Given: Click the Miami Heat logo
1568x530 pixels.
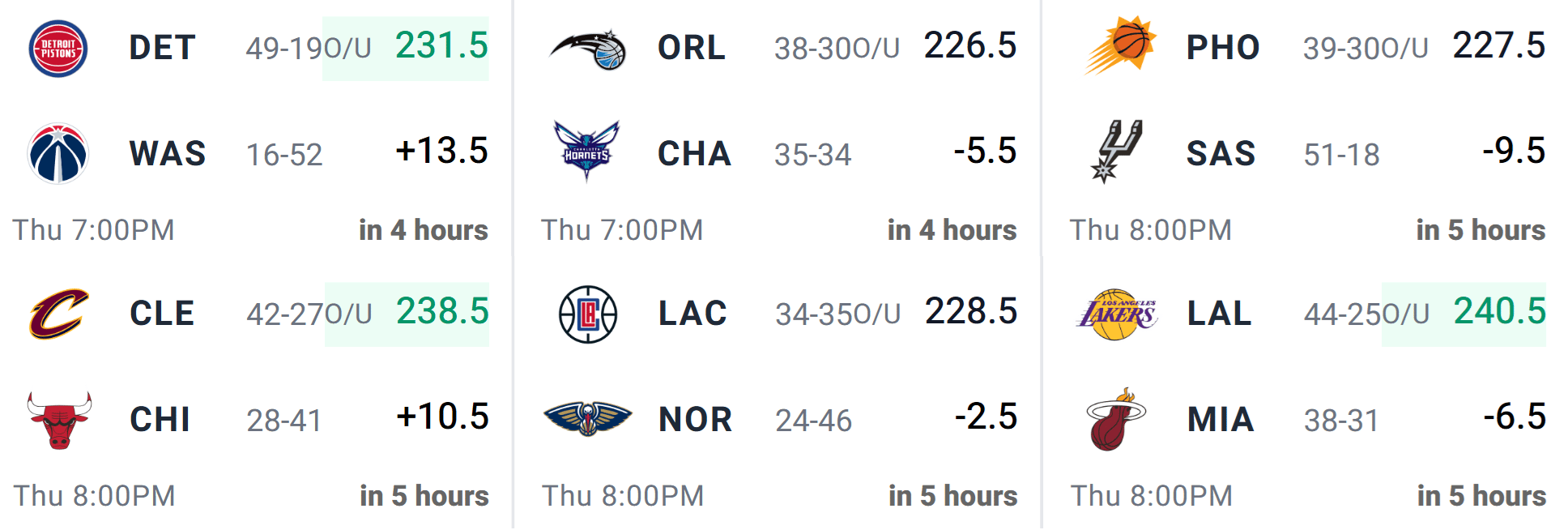Looking at the screenshot, I should (1116, 420).
